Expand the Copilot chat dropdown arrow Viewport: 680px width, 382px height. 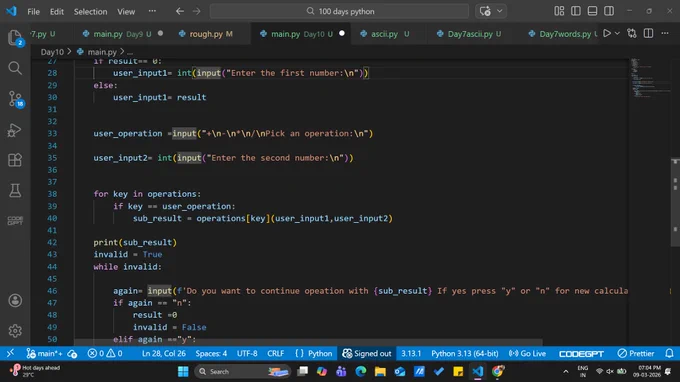(500, 11)
